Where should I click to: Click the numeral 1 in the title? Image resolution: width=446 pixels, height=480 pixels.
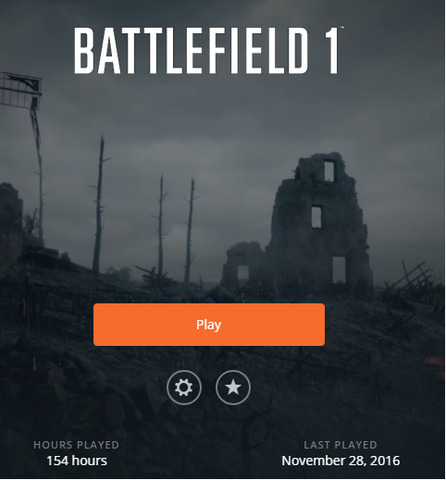coord(332,51)
